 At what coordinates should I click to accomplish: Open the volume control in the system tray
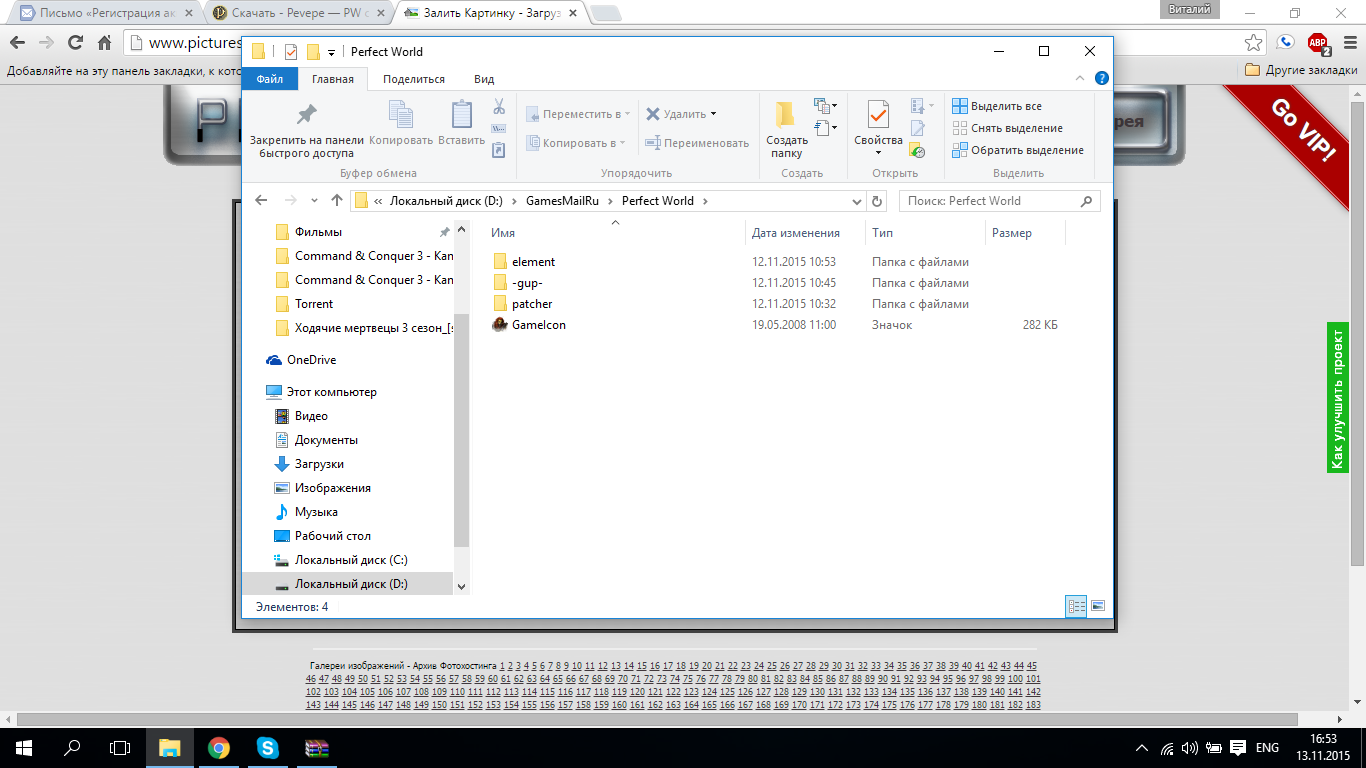(1190, 748)
